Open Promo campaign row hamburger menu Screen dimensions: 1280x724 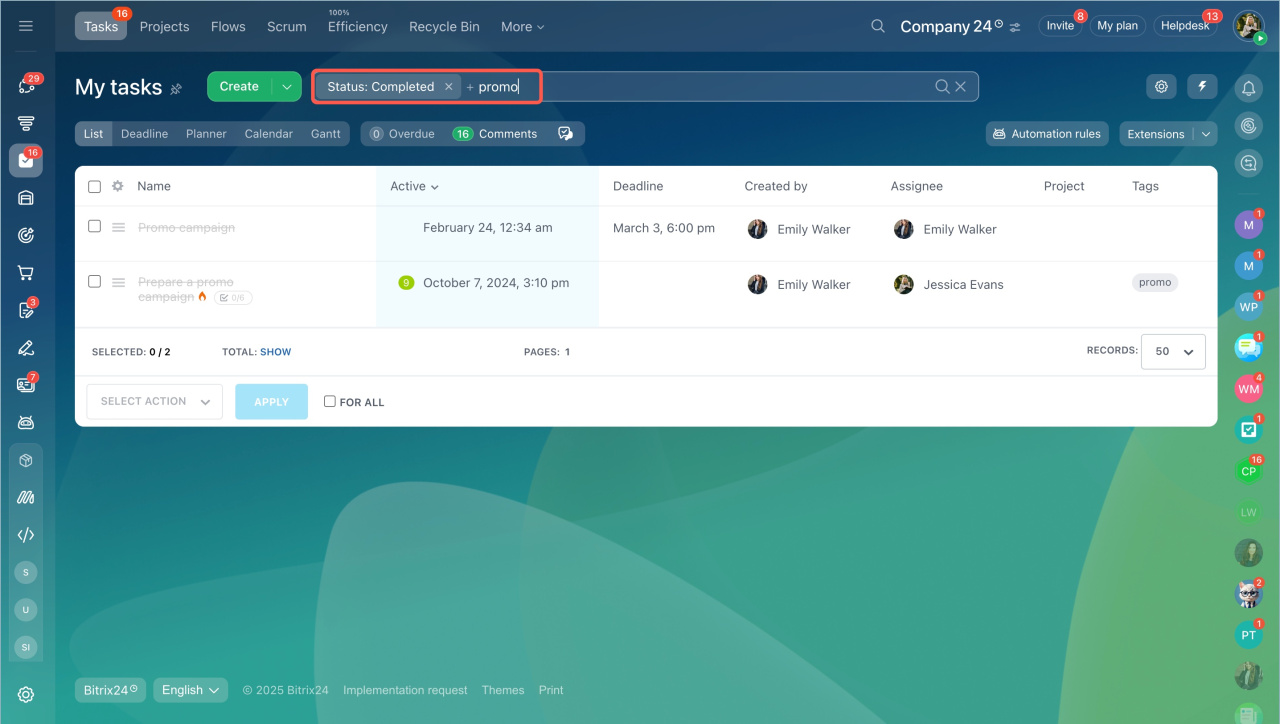tap(118, 228)
